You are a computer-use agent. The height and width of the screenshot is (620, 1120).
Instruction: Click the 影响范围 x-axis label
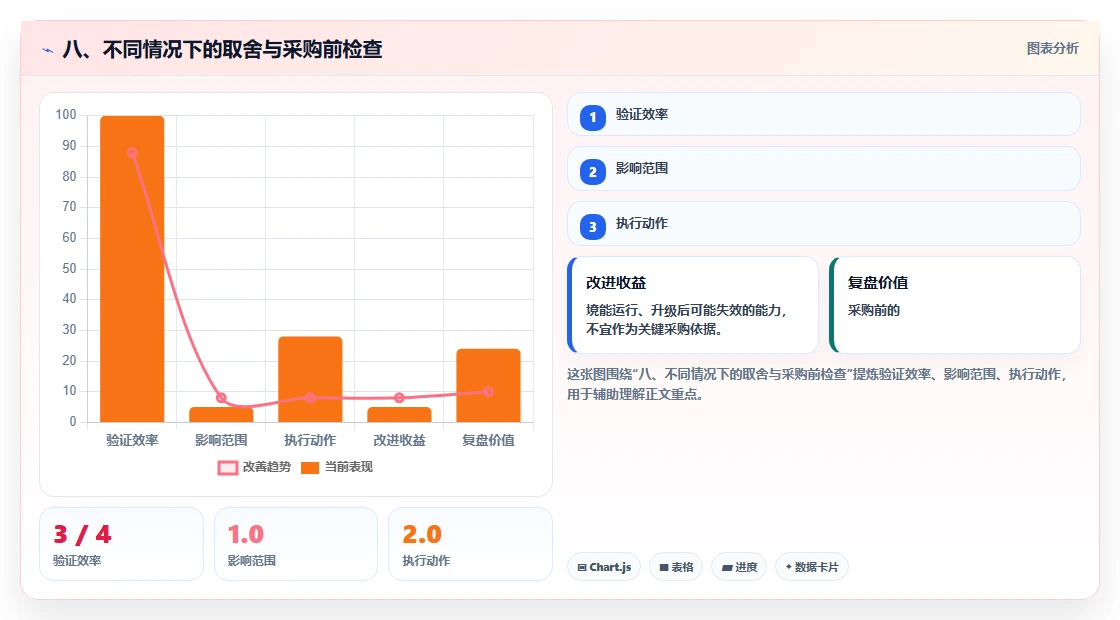(x=221, y=441)
